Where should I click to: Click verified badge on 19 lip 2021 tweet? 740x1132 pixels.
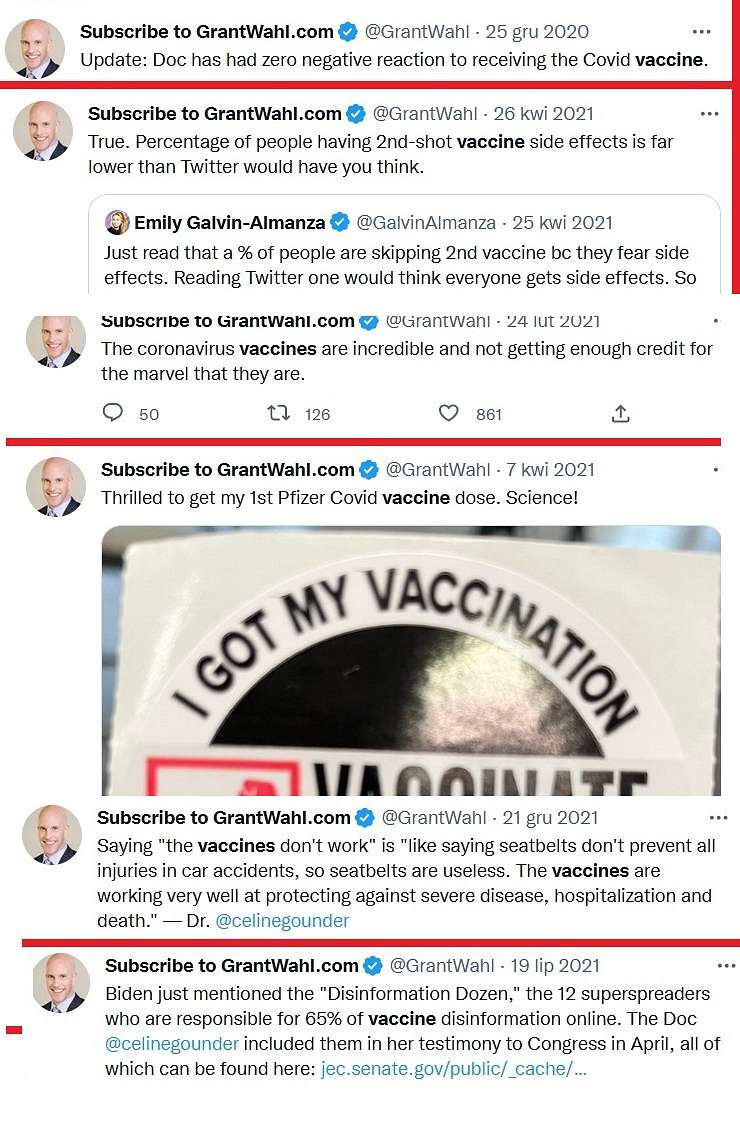coord(373,965)
